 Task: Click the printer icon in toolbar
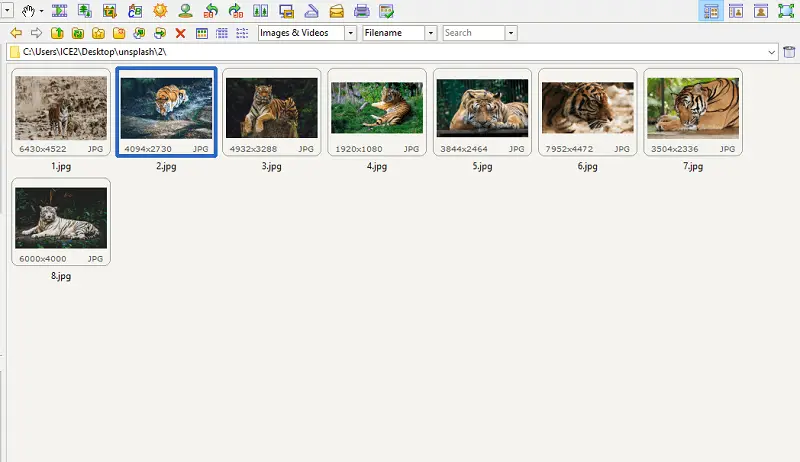point(361,12)
